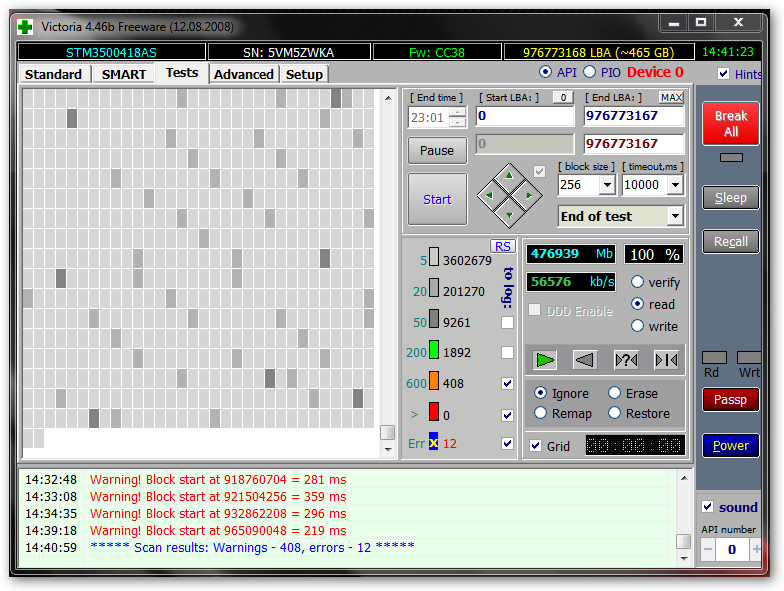Open the block size dropdown

[x=607, y=185]
